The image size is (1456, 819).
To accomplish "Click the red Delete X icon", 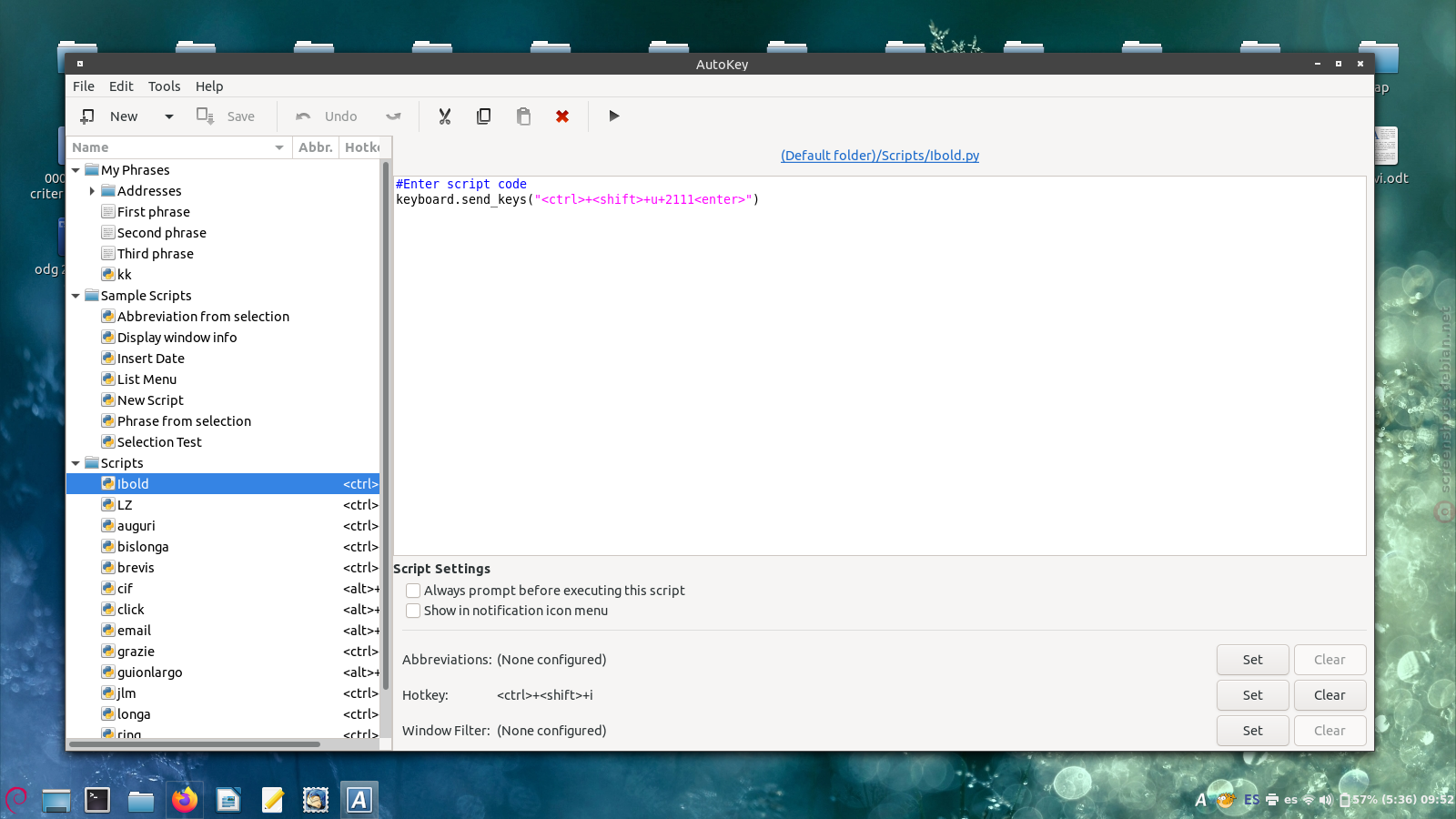I will click(562, 116).
